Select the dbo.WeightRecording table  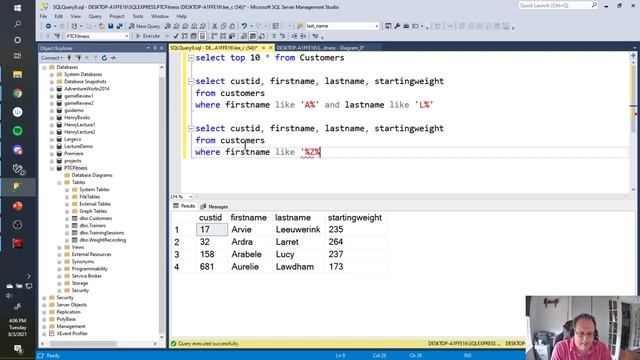click(102, 240)
